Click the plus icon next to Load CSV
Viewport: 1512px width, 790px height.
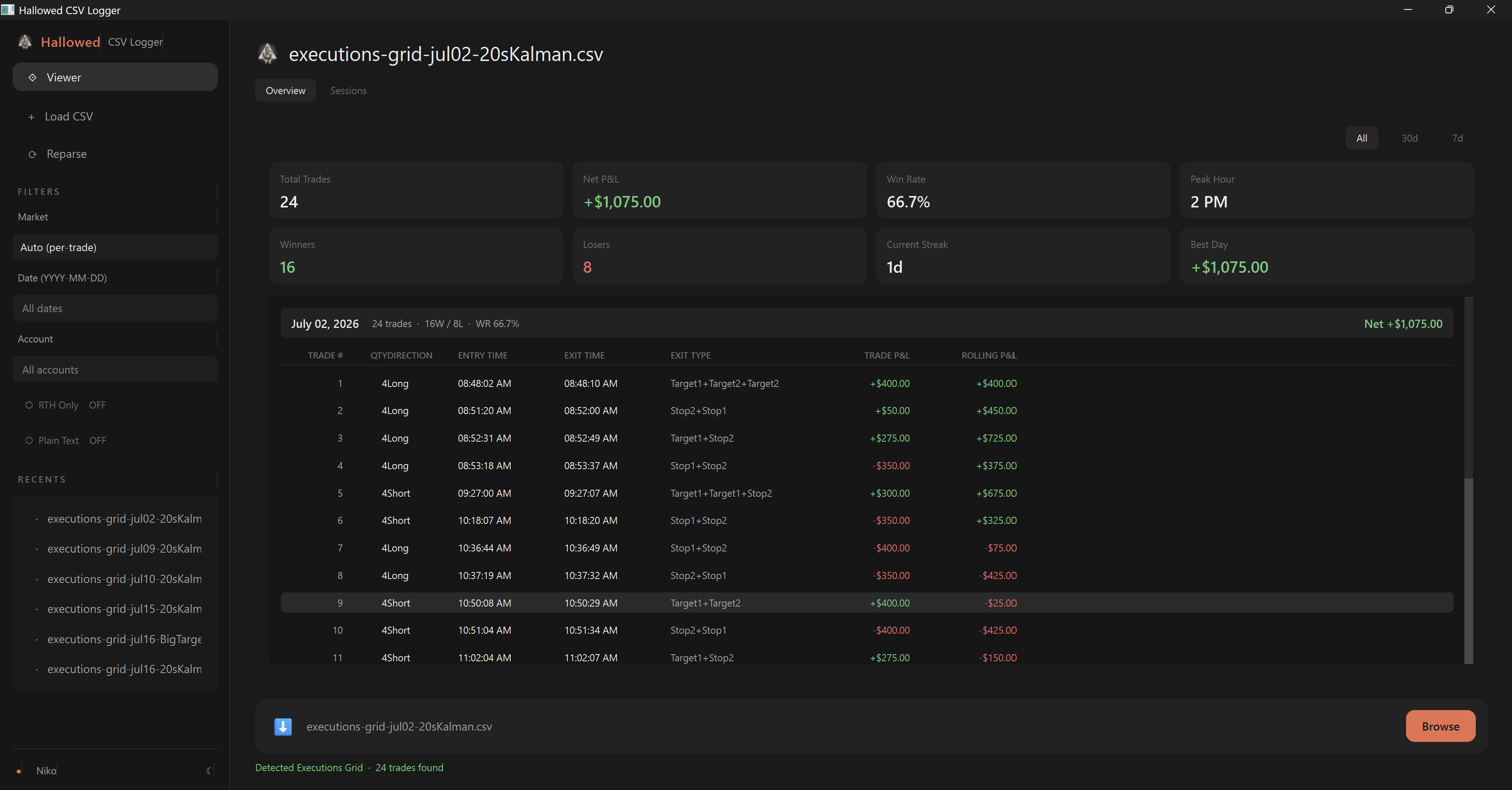pos(31,117)
